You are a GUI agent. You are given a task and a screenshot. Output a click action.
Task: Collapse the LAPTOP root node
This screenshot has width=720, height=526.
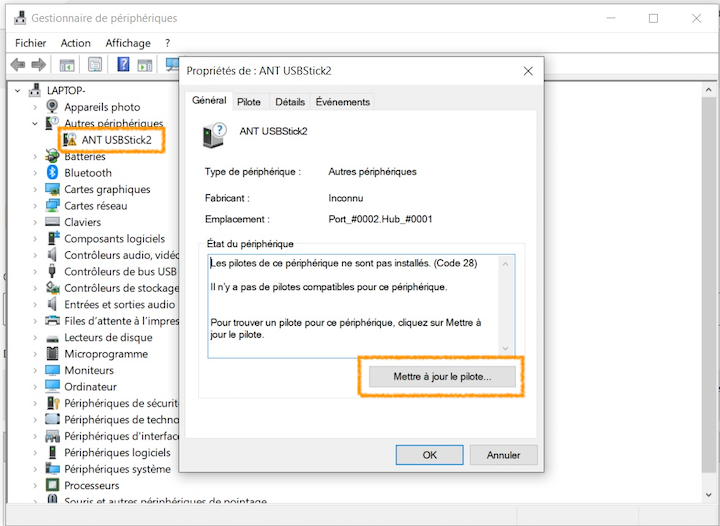pyautogui.click(x=17, y=90)
